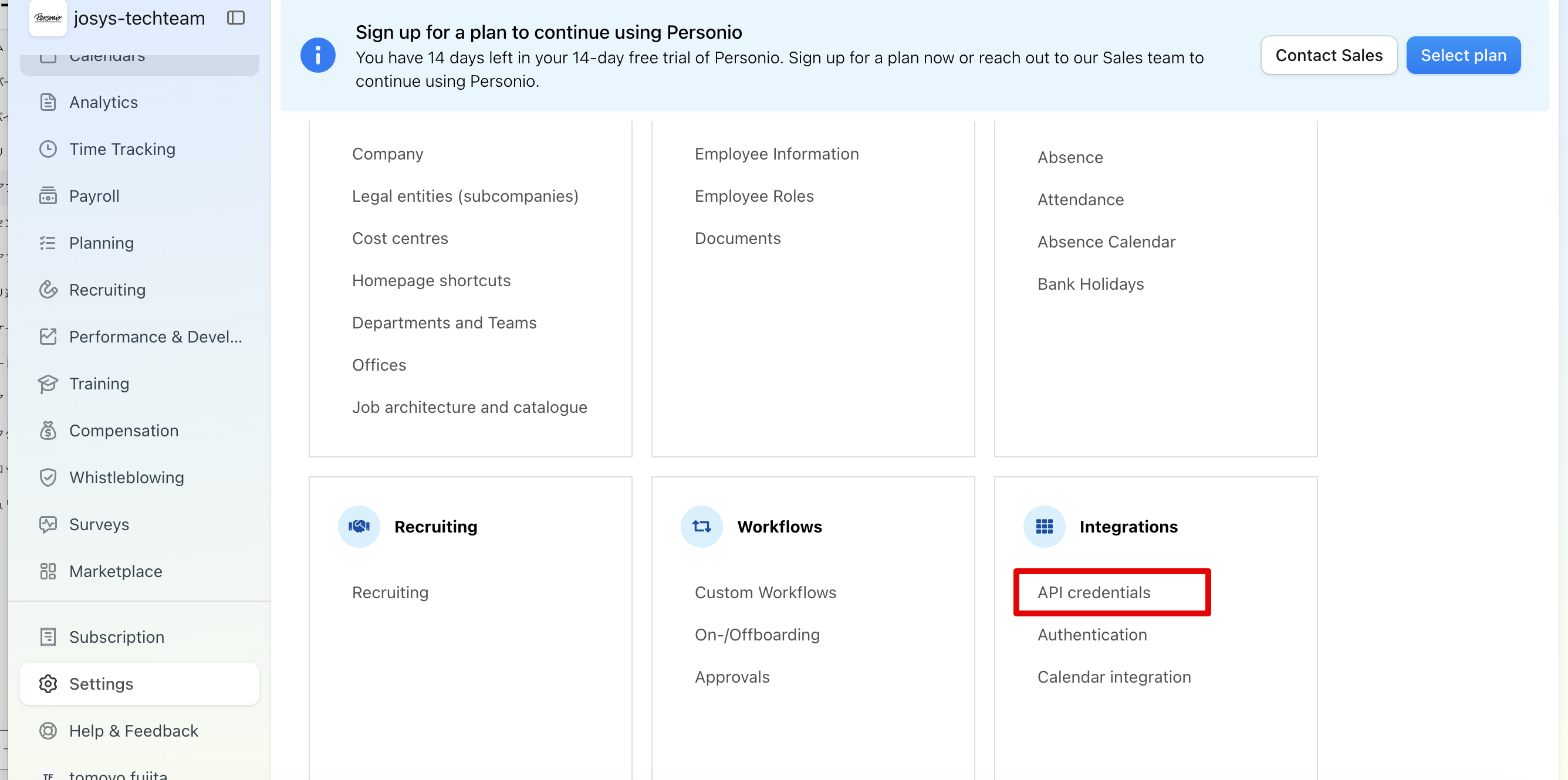Open Departments and Teams settings
The width and height of the screenshot is (1568, 780).
(x=444, y=323)
